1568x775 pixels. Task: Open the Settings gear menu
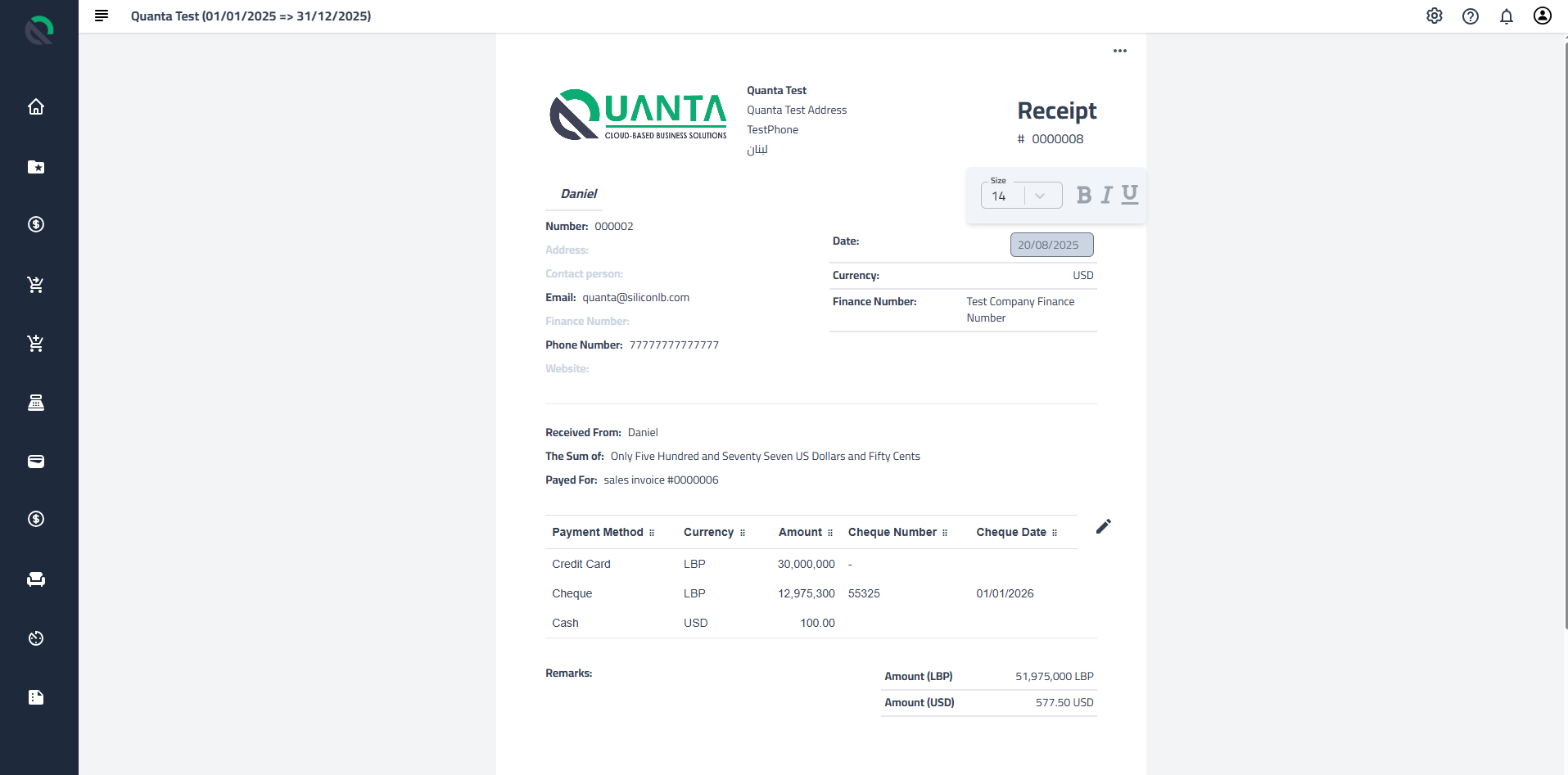[x=1434, y=16]
